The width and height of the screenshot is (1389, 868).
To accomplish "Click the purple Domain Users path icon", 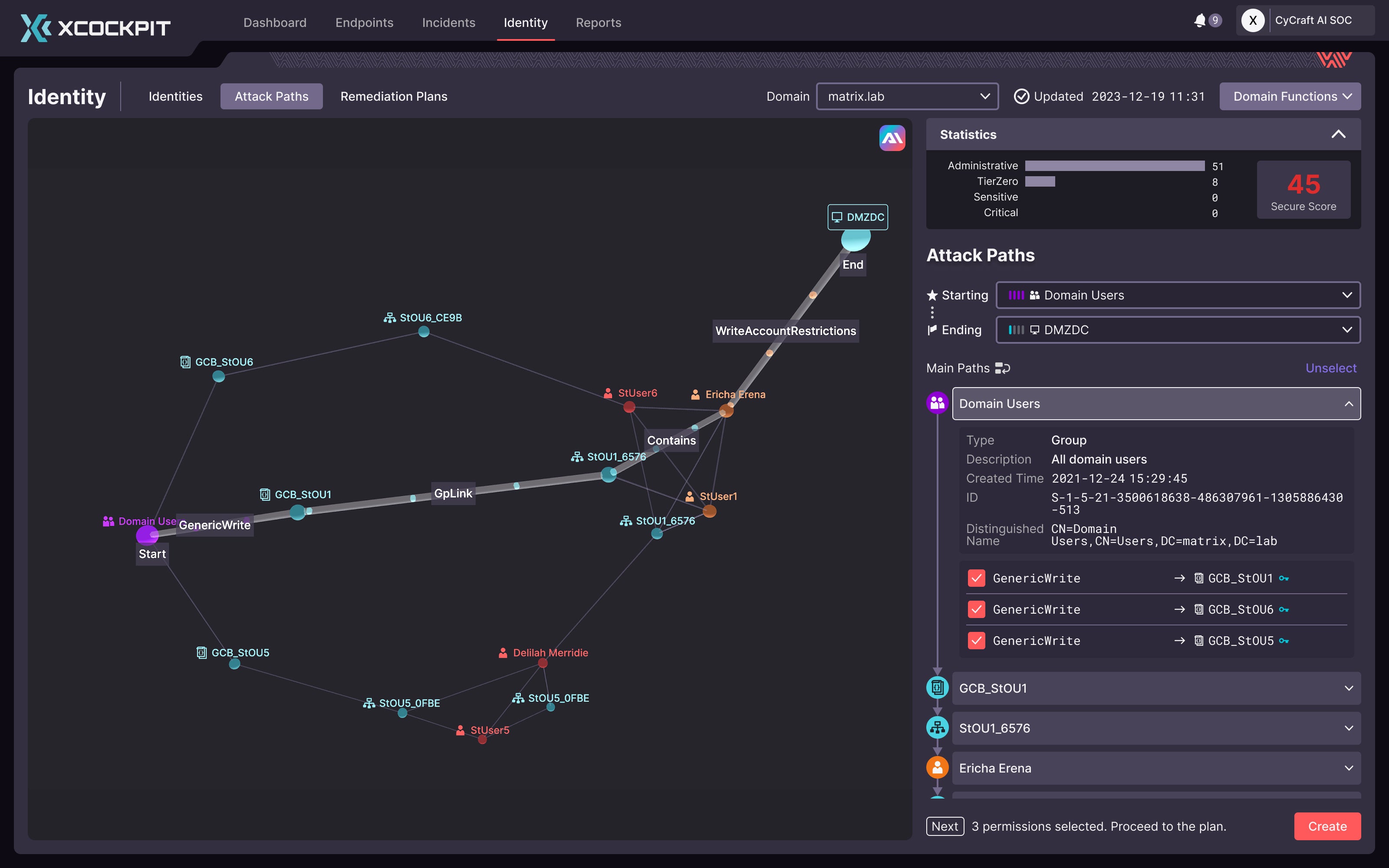I will [937, 403].
